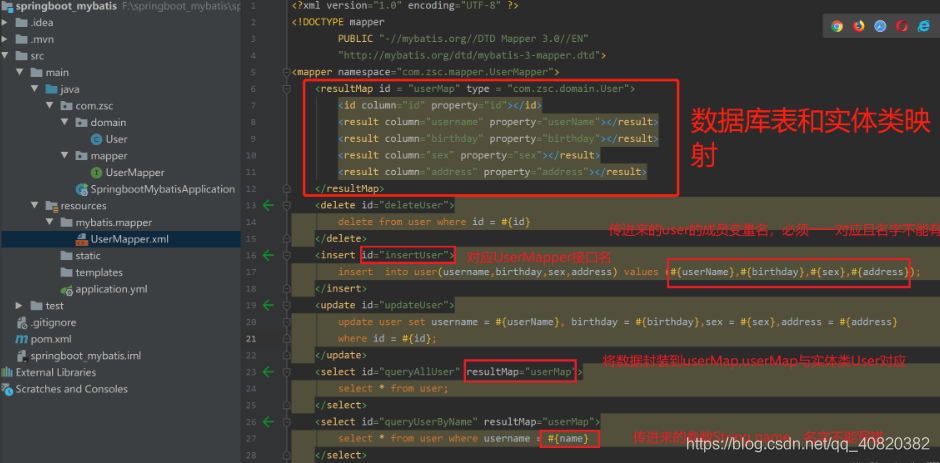Expand the .mvn folder
The width and height of the screenshot is (940, 463).
(x=5, y=40)
